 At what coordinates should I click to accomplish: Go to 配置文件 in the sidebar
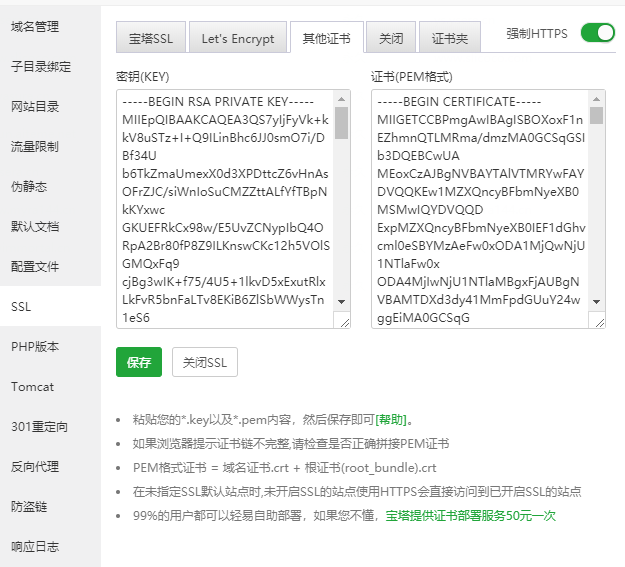pyautogui.click(x=35, y=267)
